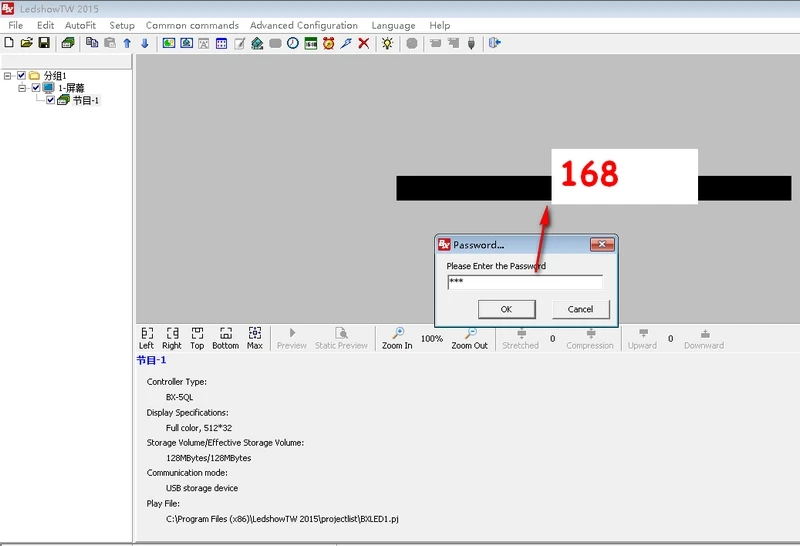Add a clock area with the dial icon
Image resolution: width=800 pixels, height=546 pixels.
(292, 43)
